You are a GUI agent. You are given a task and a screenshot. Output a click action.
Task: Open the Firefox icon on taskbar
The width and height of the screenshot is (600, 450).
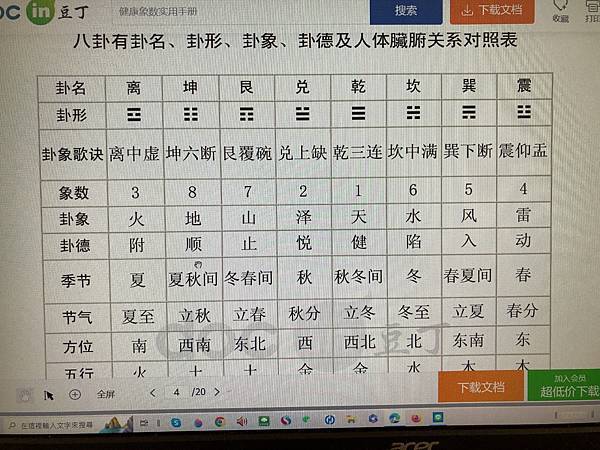click(198, 422)
